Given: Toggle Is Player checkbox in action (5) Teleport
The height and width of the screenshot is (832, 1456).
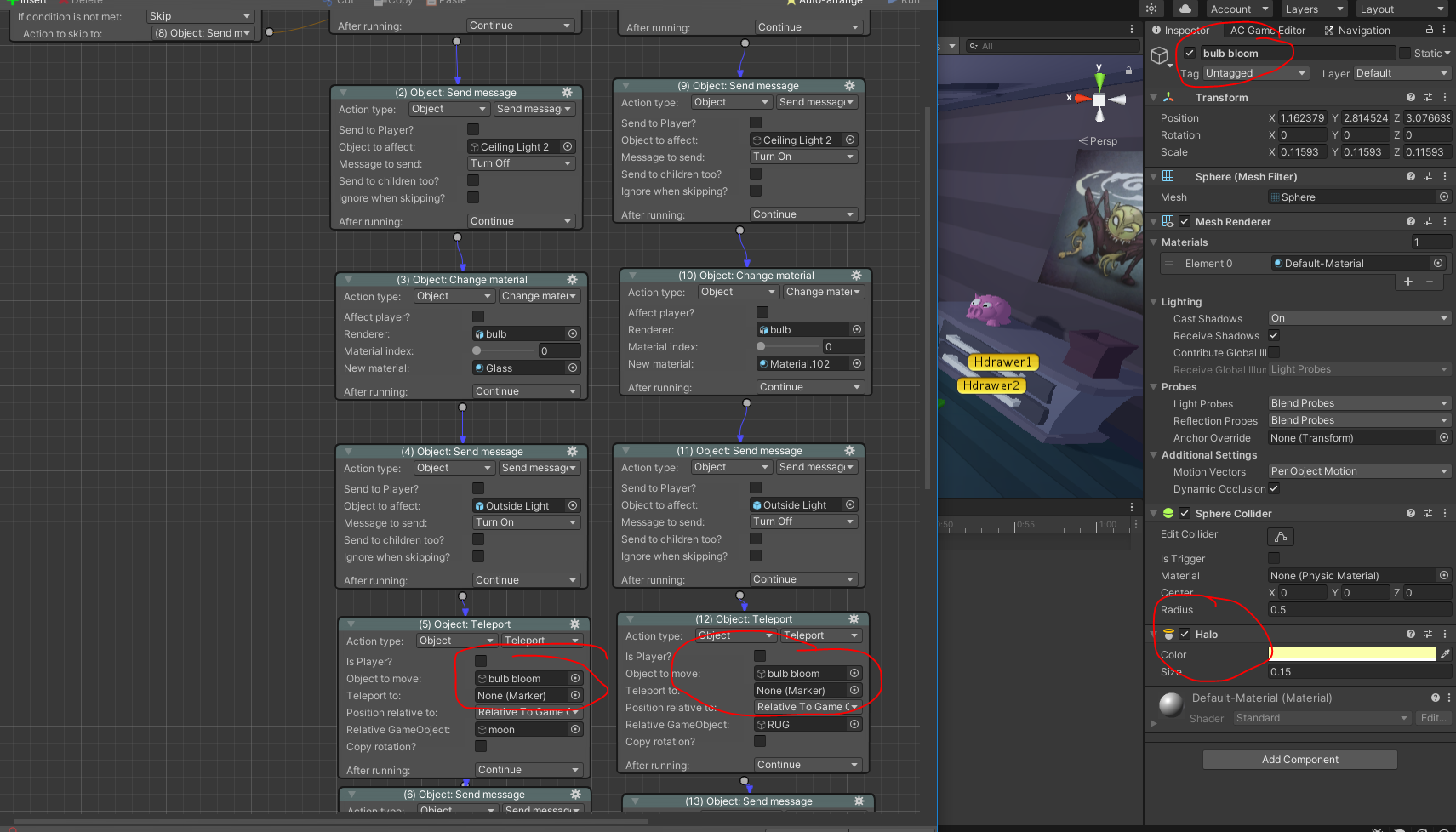Looking at the screenshot, I should (481, 661).
